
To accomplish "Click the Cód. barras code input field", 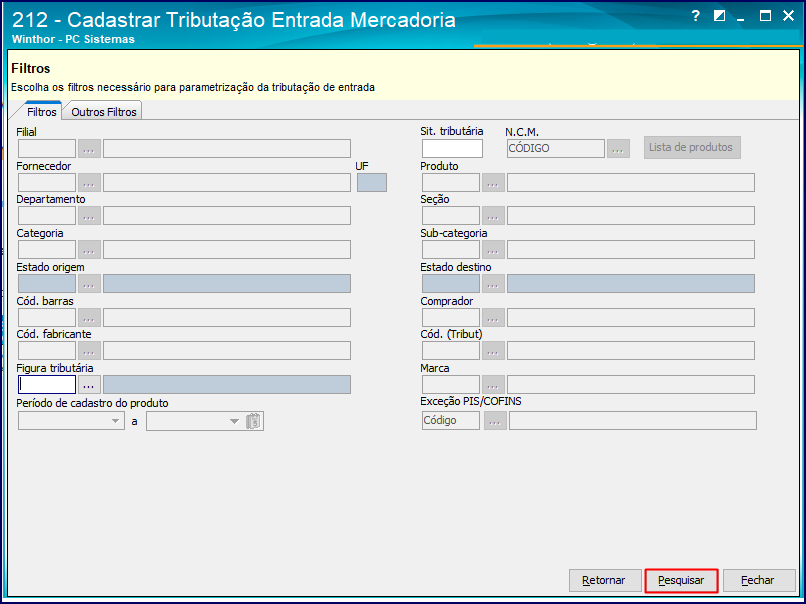I will pyautogui.click(x=47, y=318).
